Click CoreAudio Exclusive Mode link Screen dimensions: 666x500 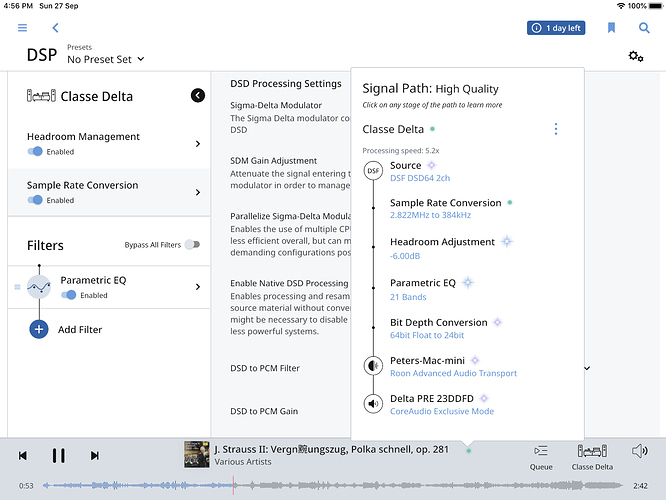442,411
